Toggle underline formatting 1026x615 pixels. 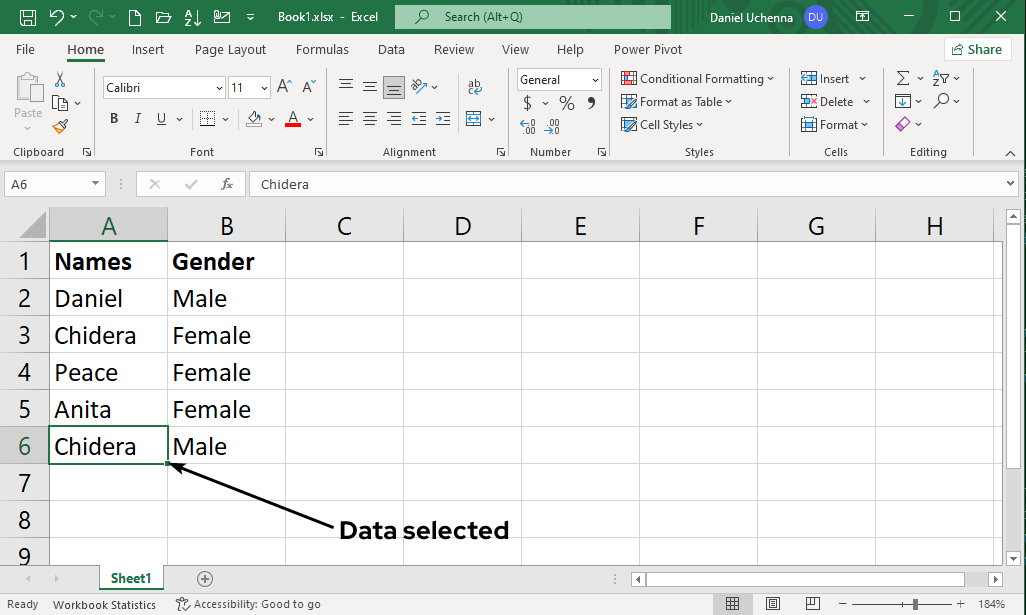click(160, 118)
